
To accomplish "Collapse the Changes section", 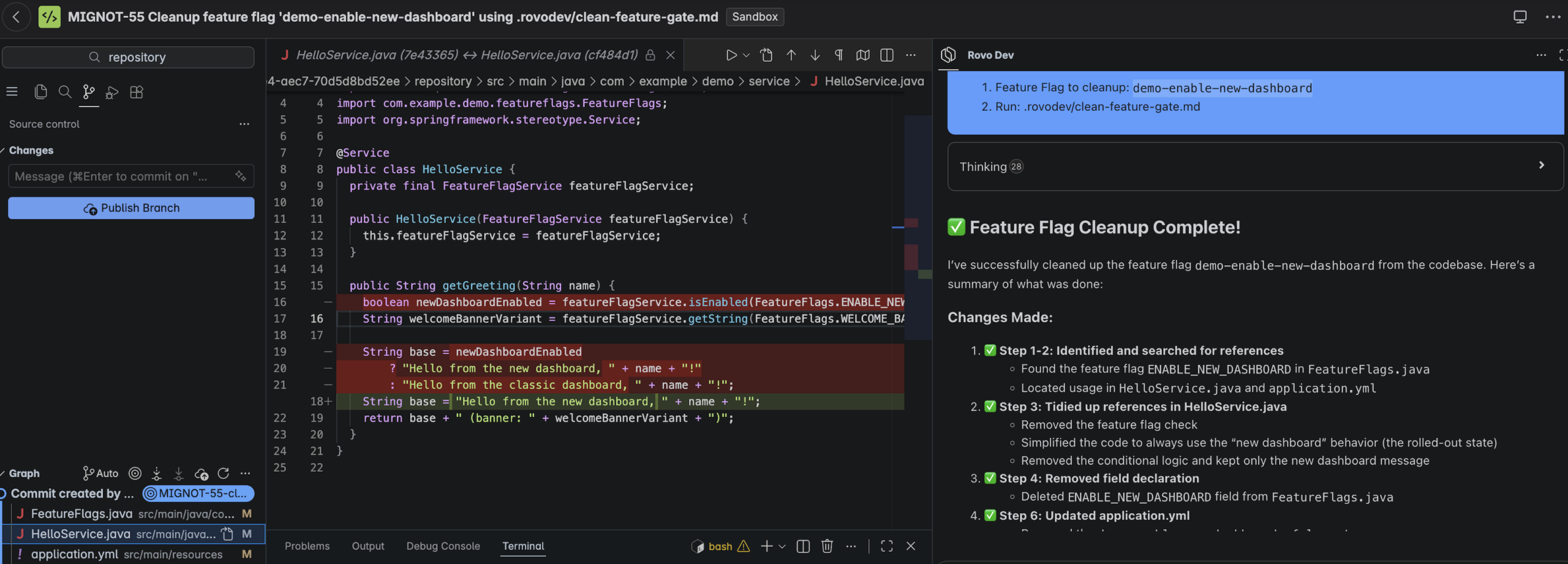I will (x=31, y=150).
